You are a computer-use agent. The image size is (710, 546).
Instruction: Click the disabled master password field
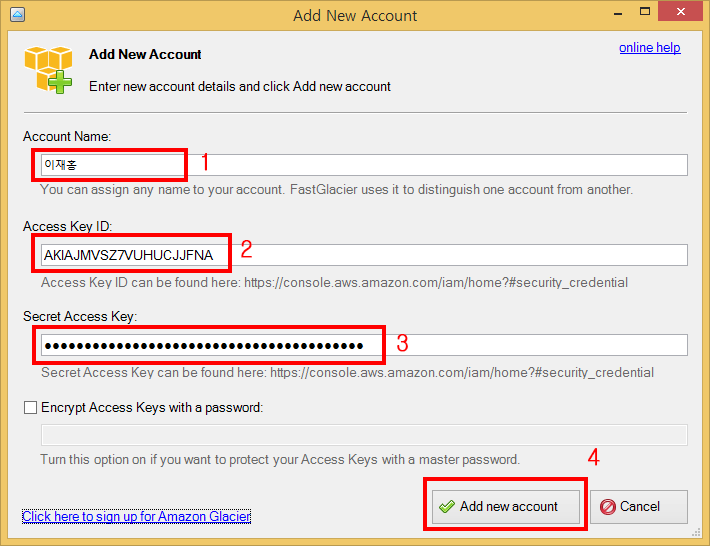363,435
